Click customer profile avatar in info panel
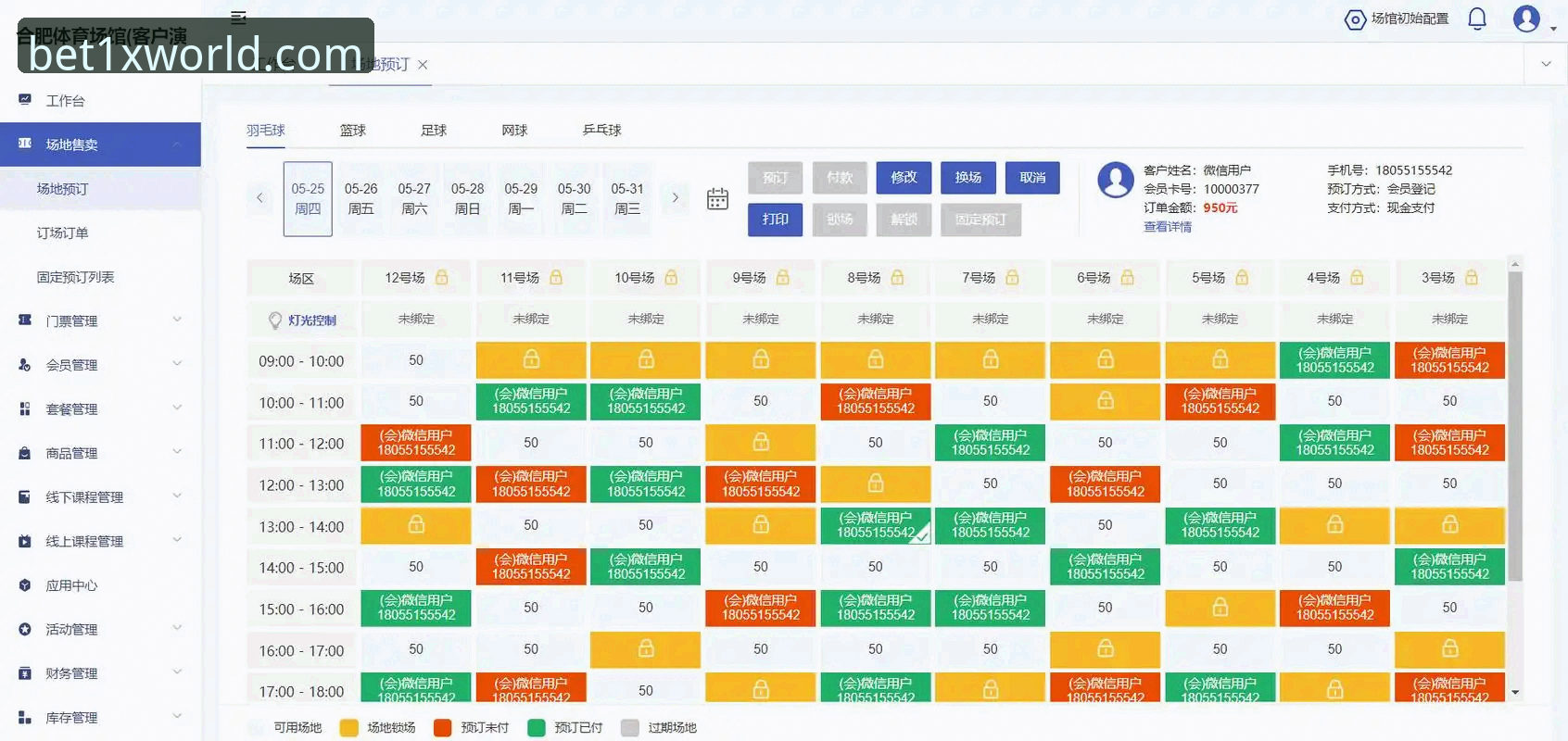 point(1116,180)
